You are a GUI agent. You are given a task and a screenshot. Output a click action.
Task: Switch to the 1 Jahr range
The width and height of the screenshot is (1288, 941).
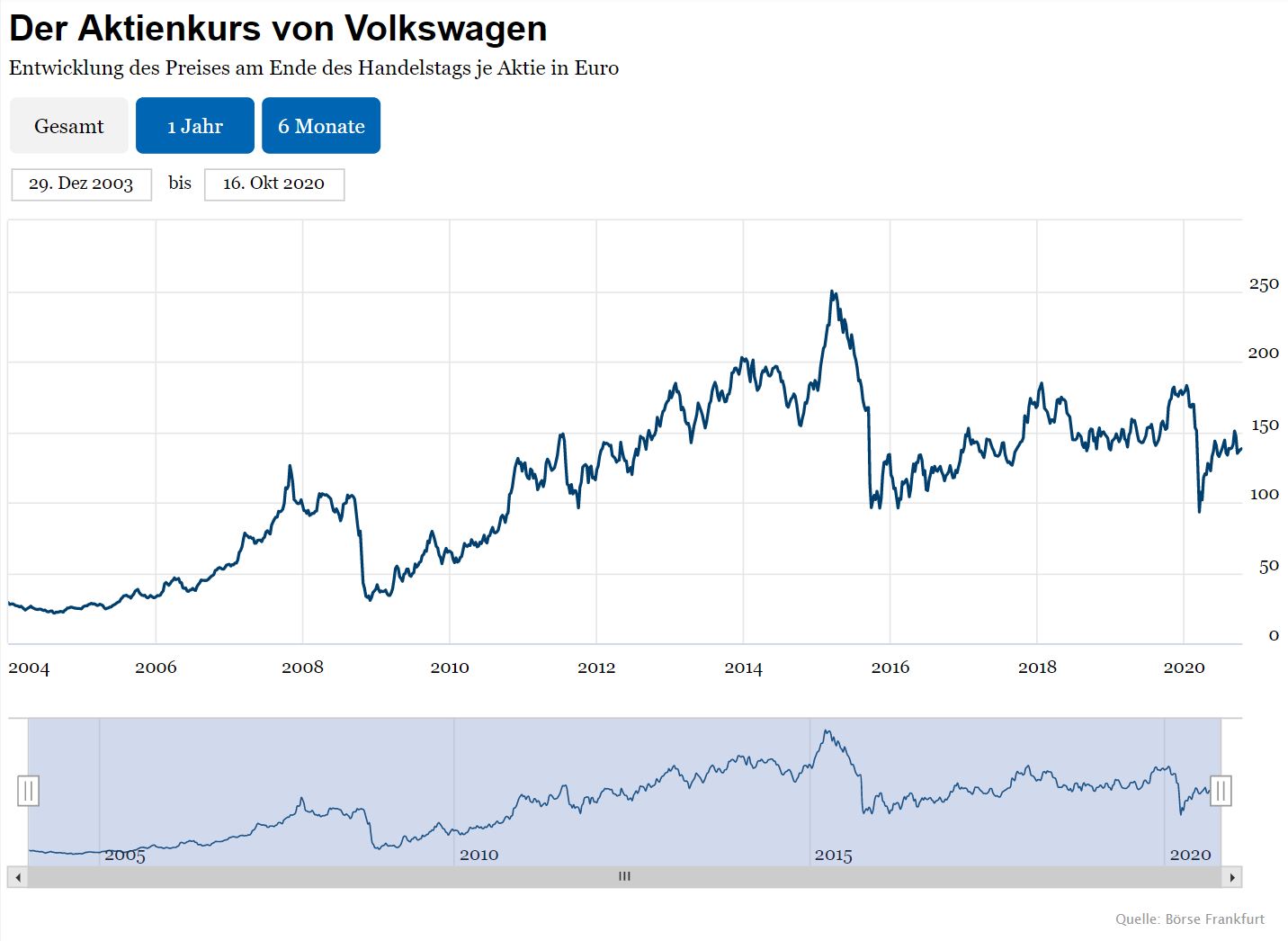tap(195, 125)
